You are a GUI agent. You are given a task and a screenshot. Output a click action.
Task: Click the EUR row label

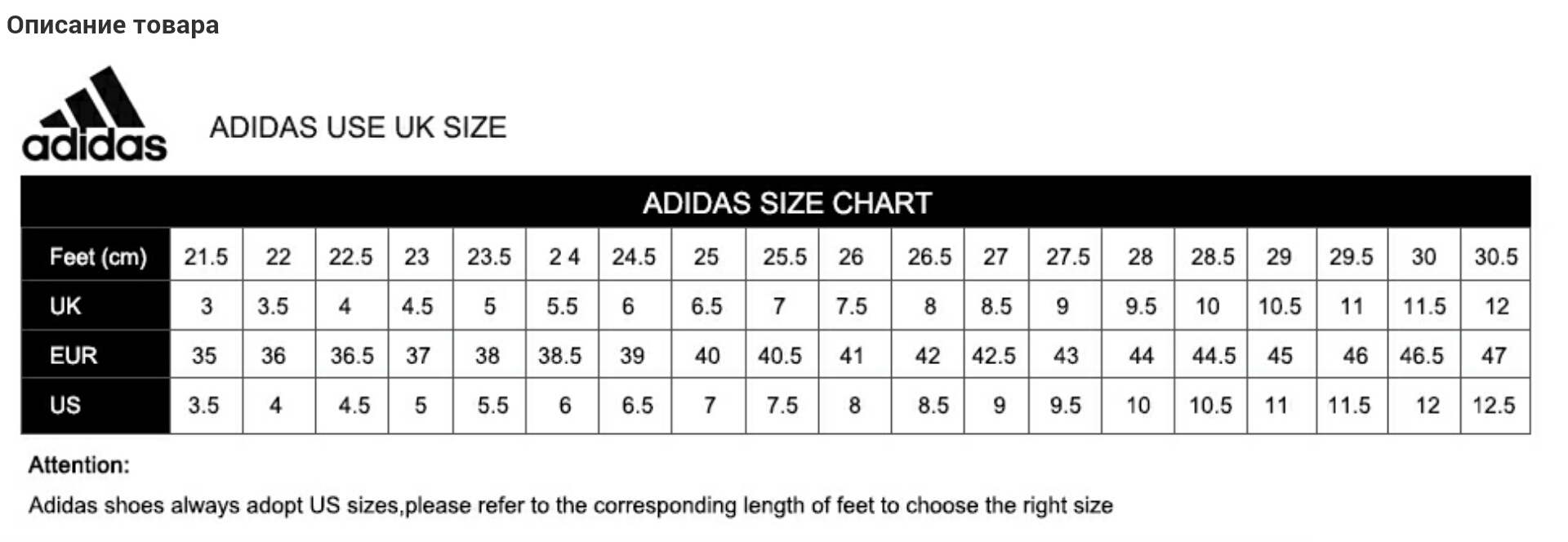[x=73, y=356]
